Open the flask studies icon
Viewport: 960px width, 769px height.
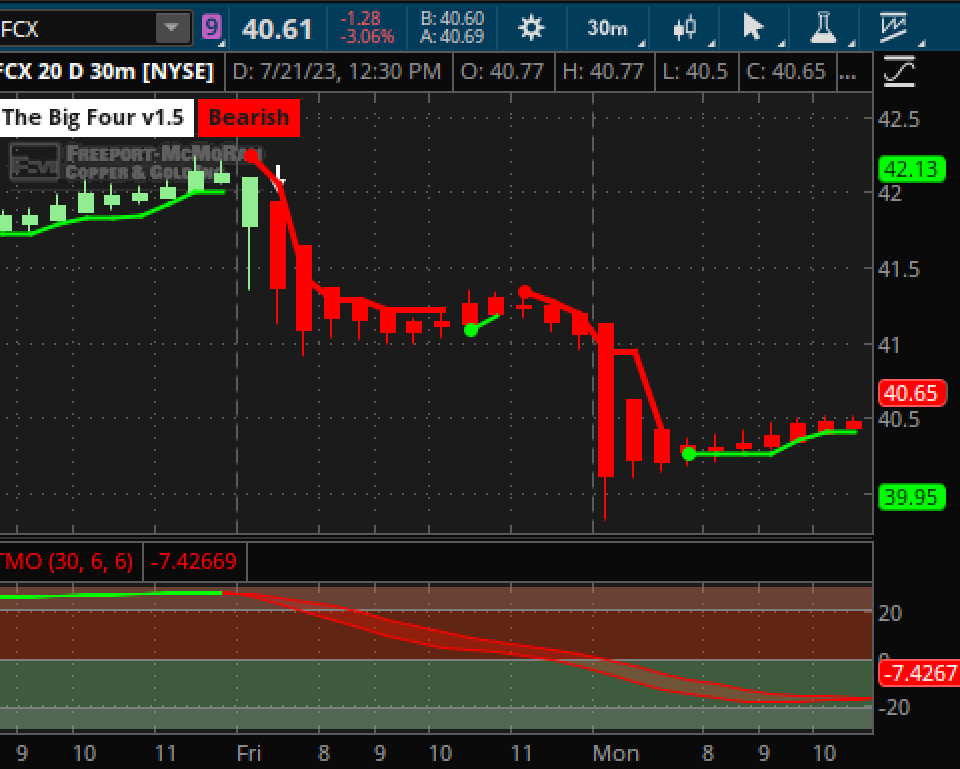click(x=823, y=28)
